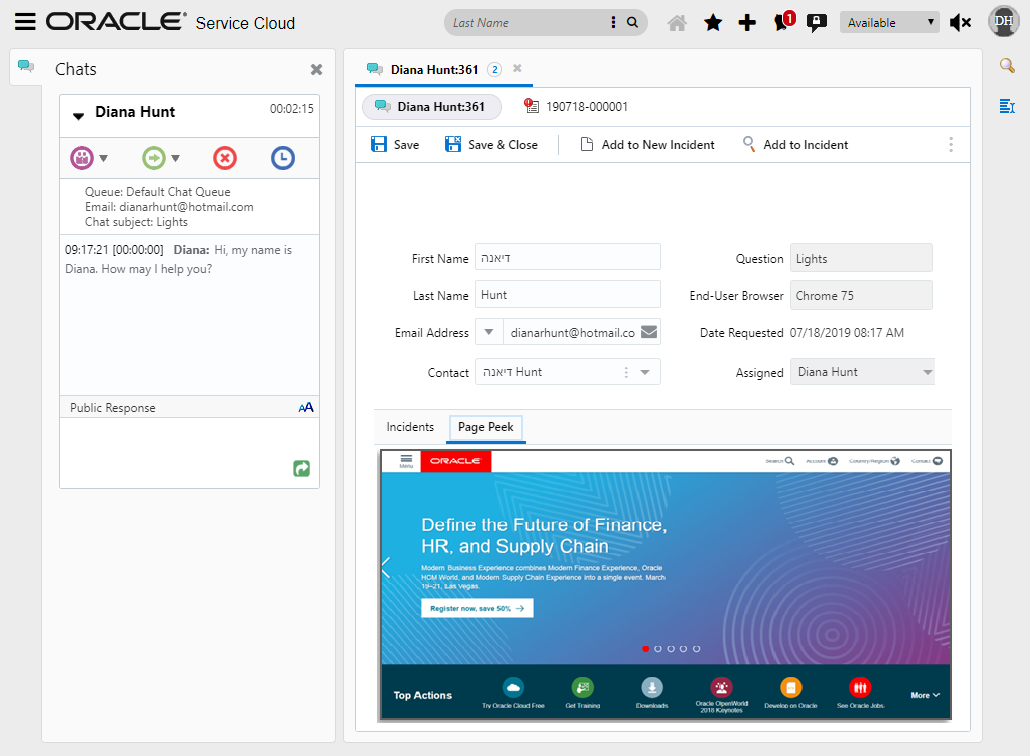The width and height of the screenshot is (1034, 756).
Task: Terminate the chat with the red X icon
Action: coord(224,157)
